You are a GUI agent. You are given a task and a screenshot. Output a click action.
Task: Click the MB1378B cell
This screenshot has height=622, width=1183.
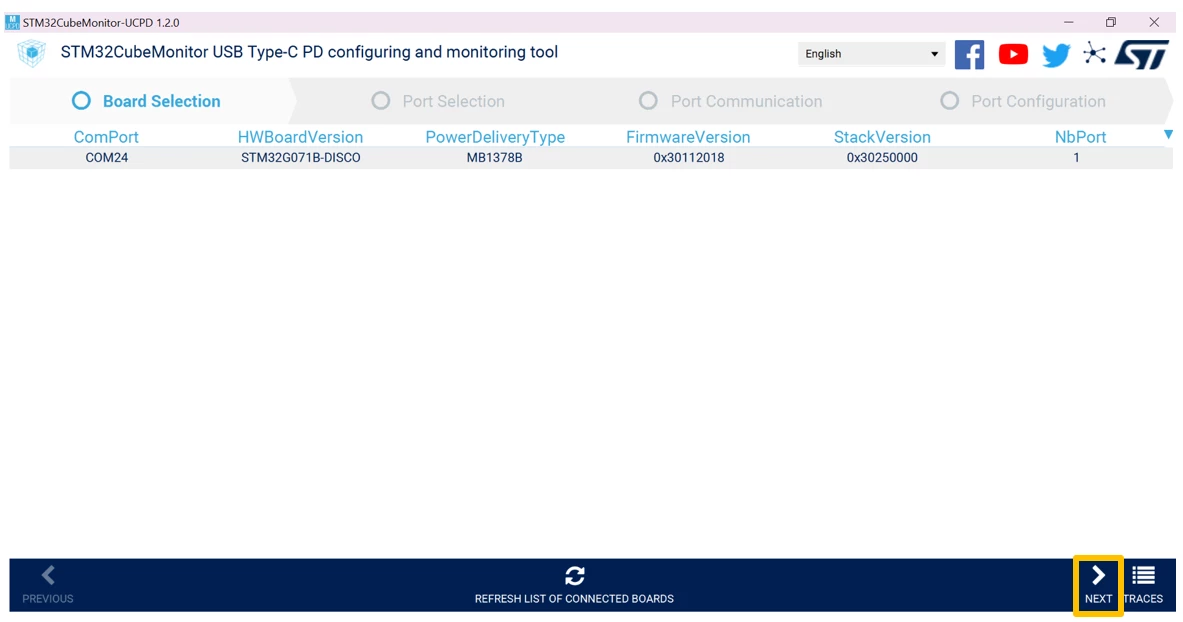494,158
